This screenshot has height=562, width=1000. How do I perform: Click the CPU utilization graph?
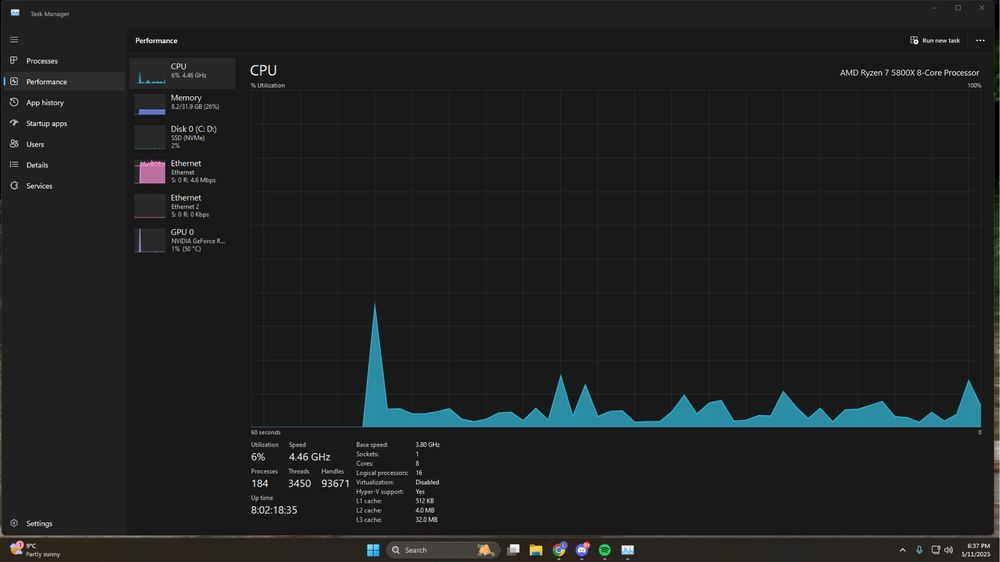(616, 258)
